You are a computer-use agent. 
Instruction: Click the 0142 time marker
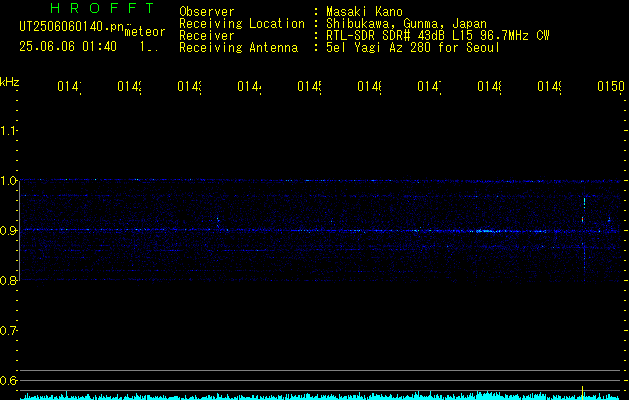(129, 86)
